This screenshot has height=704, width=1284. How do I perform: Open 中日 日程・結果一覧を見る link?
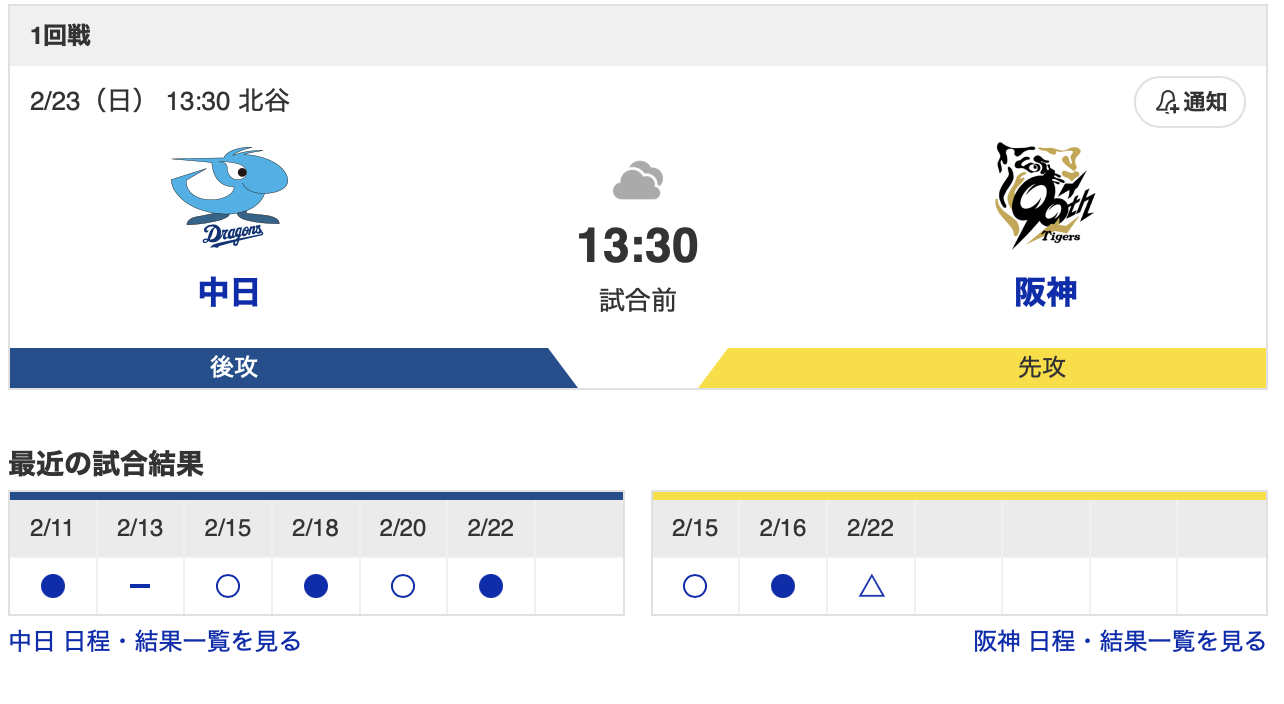(155, 641)
